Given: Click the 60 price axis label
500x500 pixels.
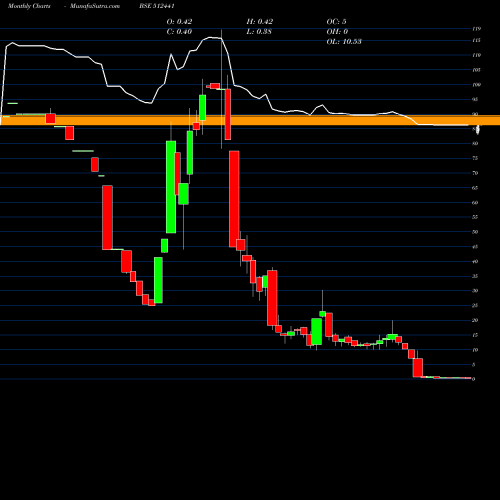Looking at the screenshot, I should tap(475, 203).
